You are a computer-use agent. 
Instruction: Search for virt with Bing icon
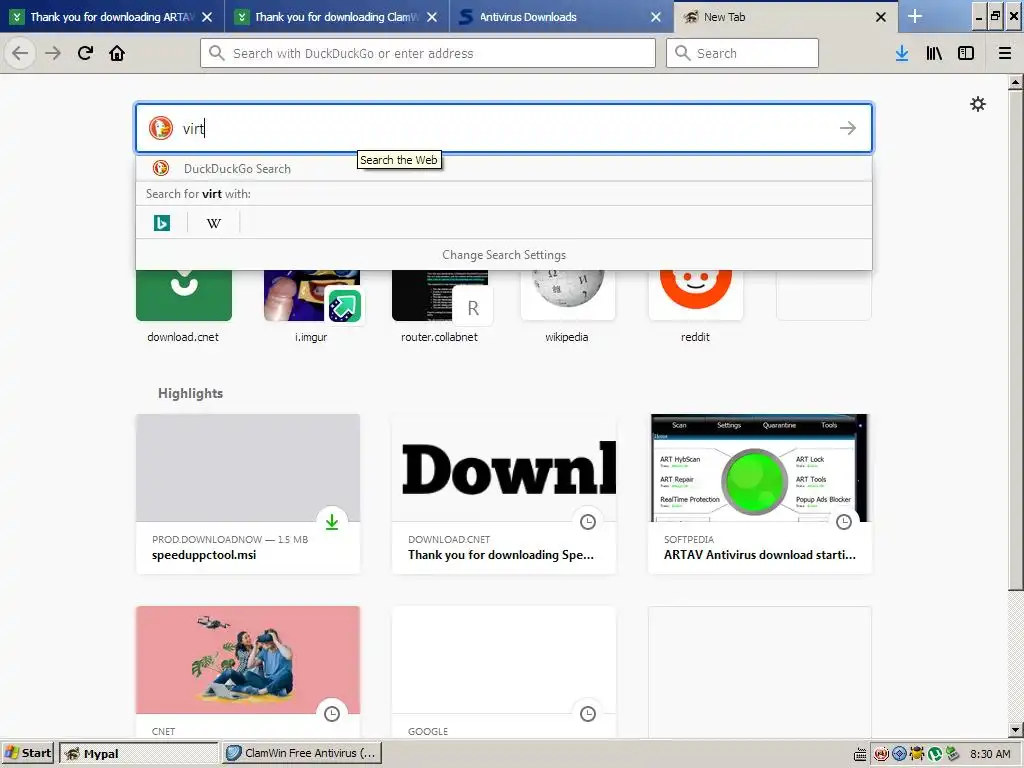pos(162,223)
